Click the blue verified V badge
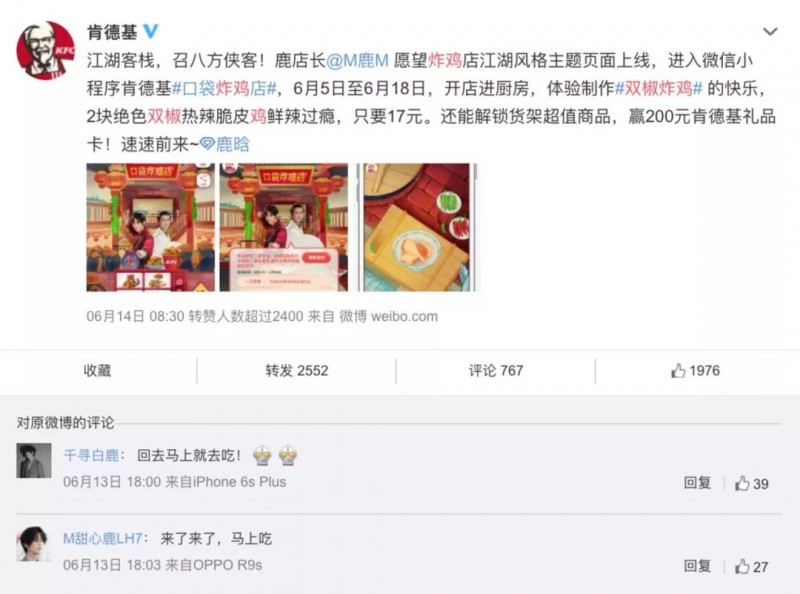800x594 pixels. [x=151, y=32]
